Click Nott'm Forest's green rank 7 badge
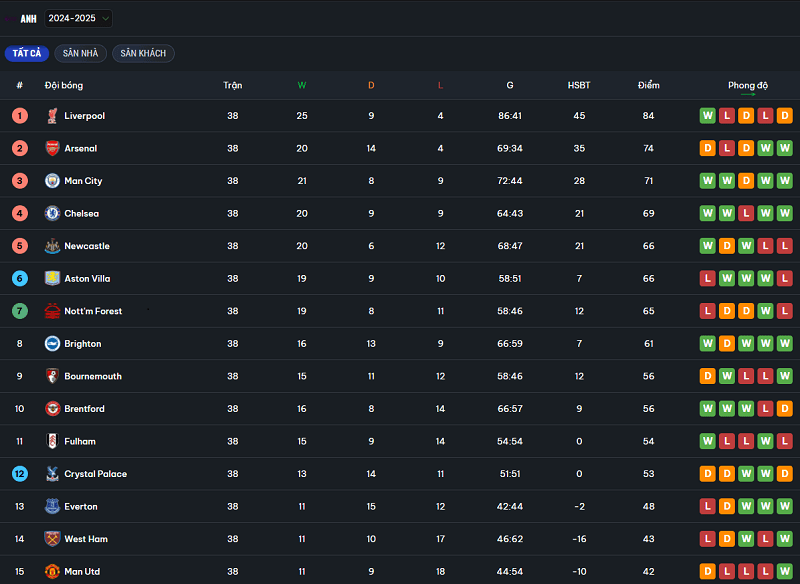The width and height of the screenshot is (800, 584). 20,311
